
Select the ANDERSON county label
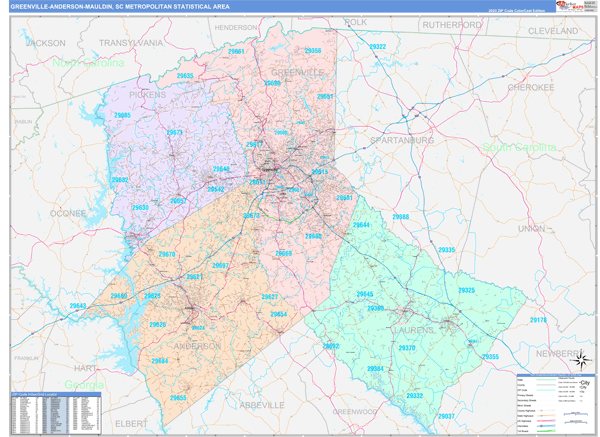click(198, 346)
